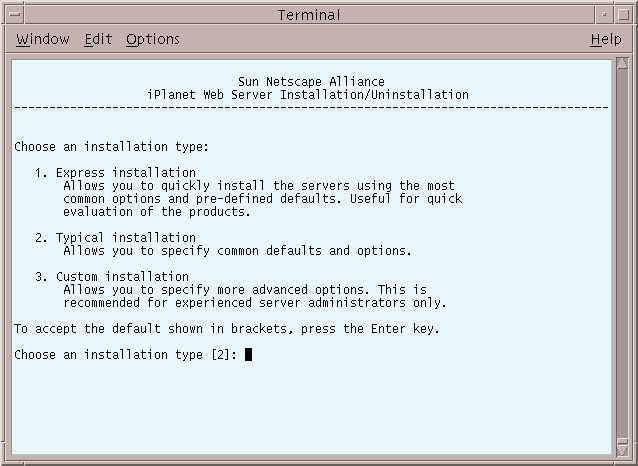Click "2. Typical installation" text
638x466 pixels.
point(115,238)
